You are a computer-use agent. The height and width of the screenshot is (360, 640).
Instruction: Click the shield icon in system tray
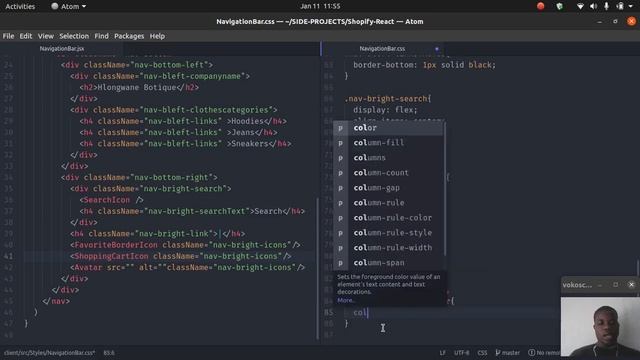pos(560,6)
